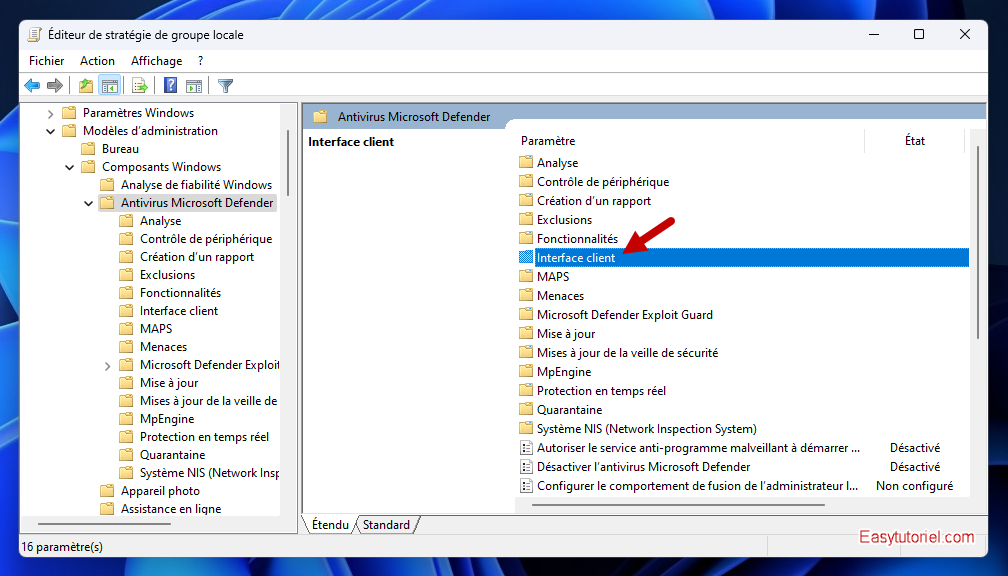Expand Paramètres Windows tree node
The height and width of the screenshot is (576, 1008).
pyautogui.click(x=50, y=113)
